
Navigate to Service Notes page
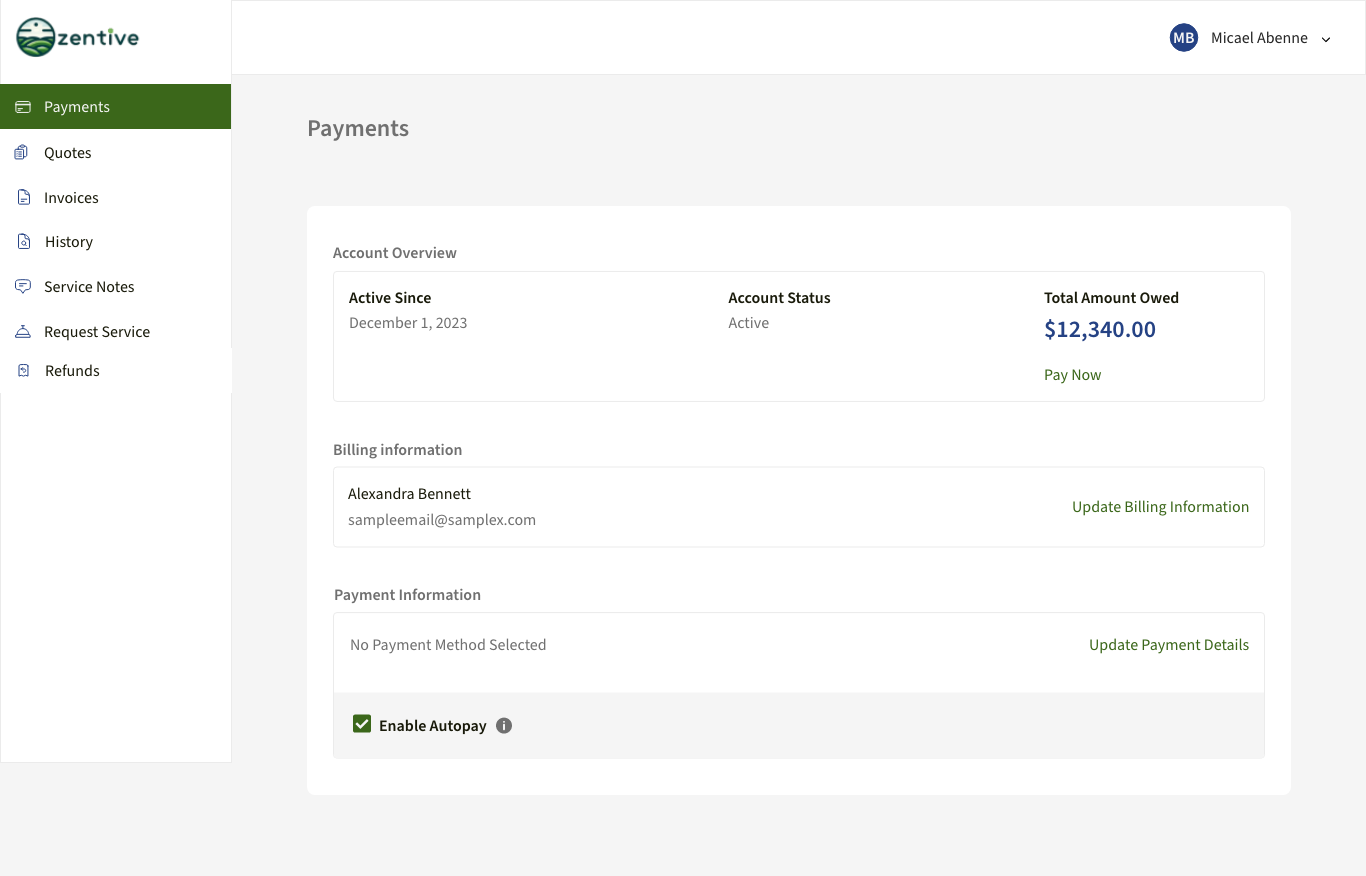pyautogui.click(x=89, y=287)
